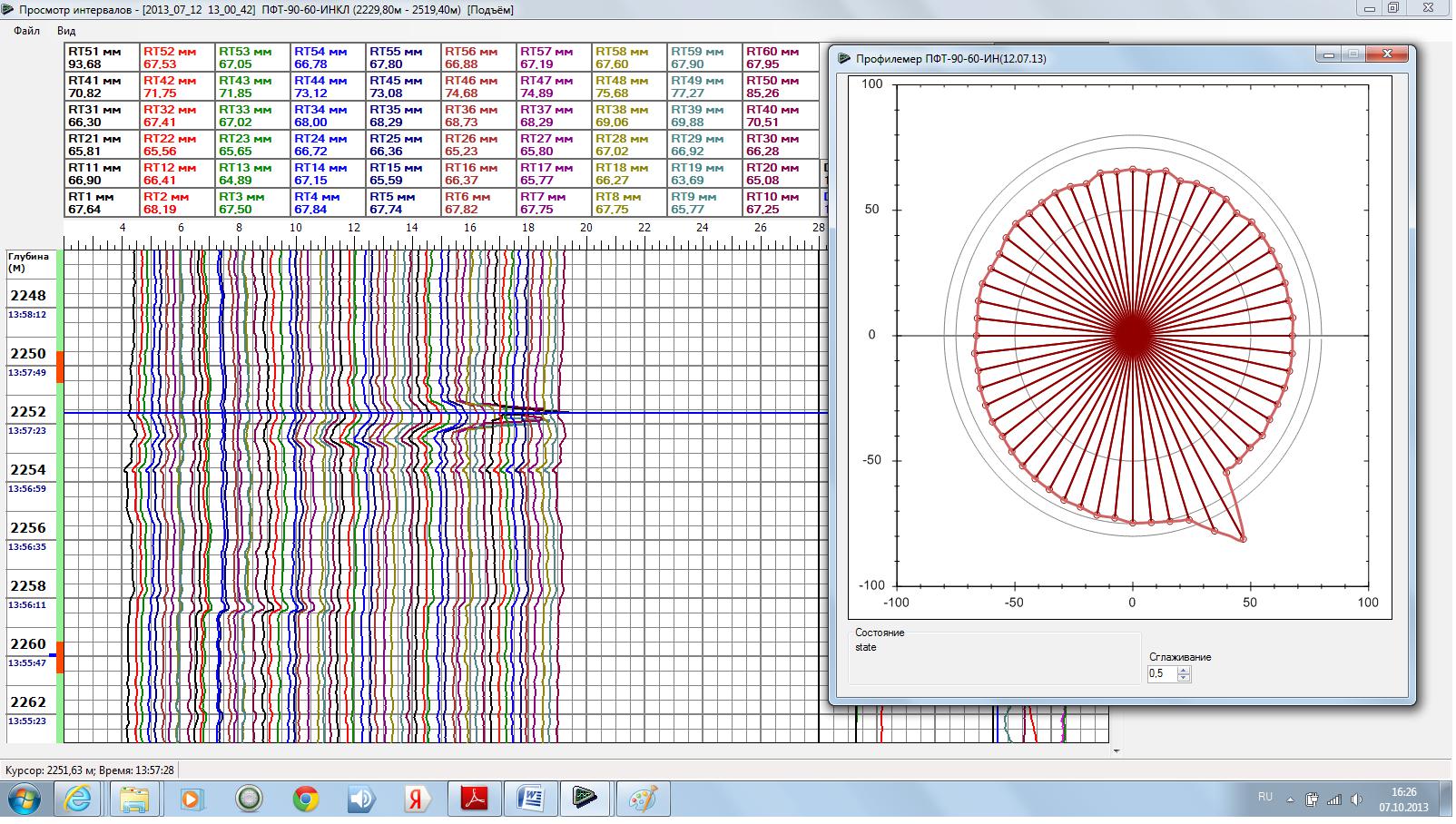The image size is (1456, 824).
Task: Show hidden system tray icons
Action: (1289, 799)
